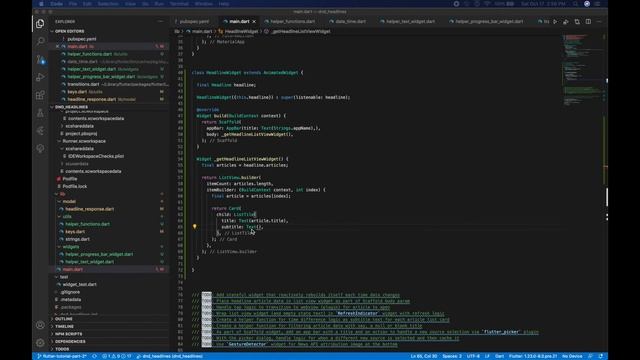Open transitions.dart in Open Editors

pyautogui.click(x=83, y=84)
